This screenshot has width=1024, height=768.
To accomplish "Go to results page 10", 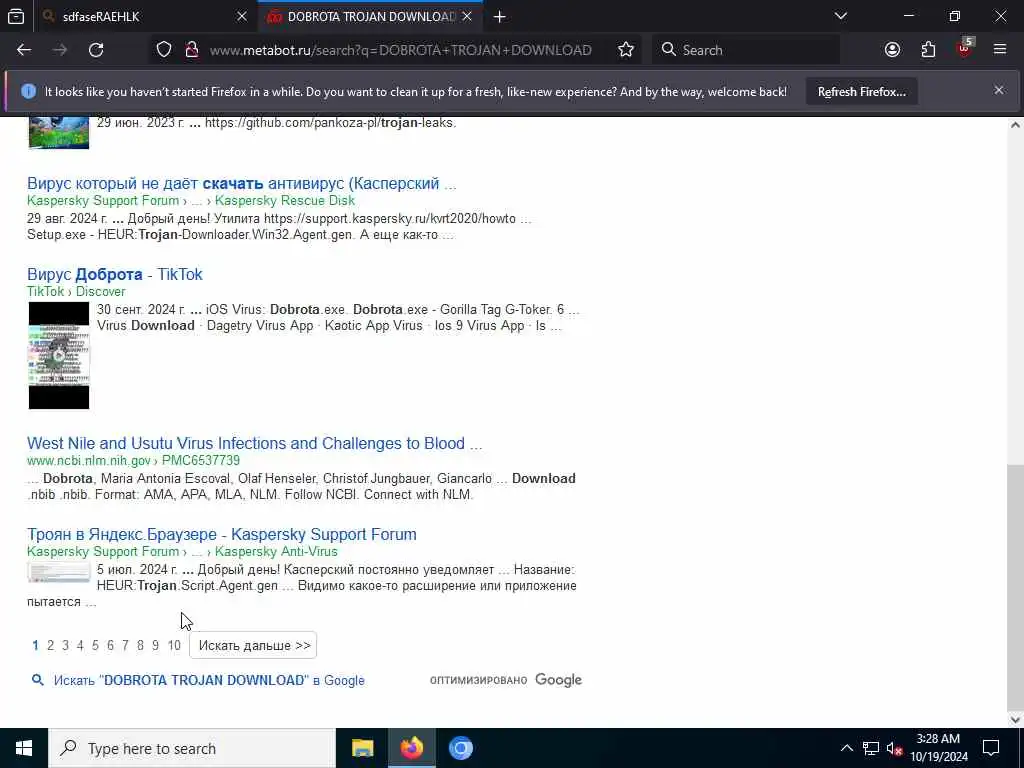I will [174, 645].
